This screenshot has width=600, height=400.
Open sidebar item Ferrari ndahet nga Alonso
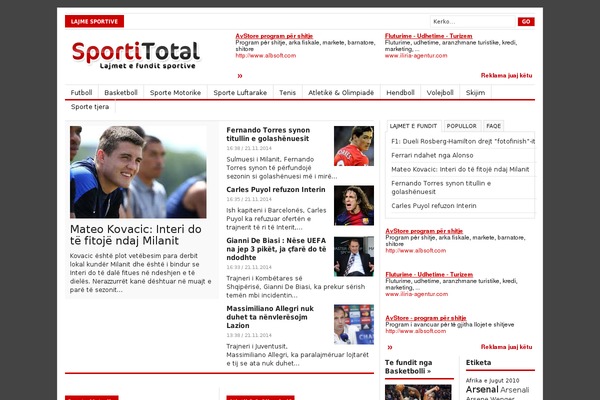(432, 155)
